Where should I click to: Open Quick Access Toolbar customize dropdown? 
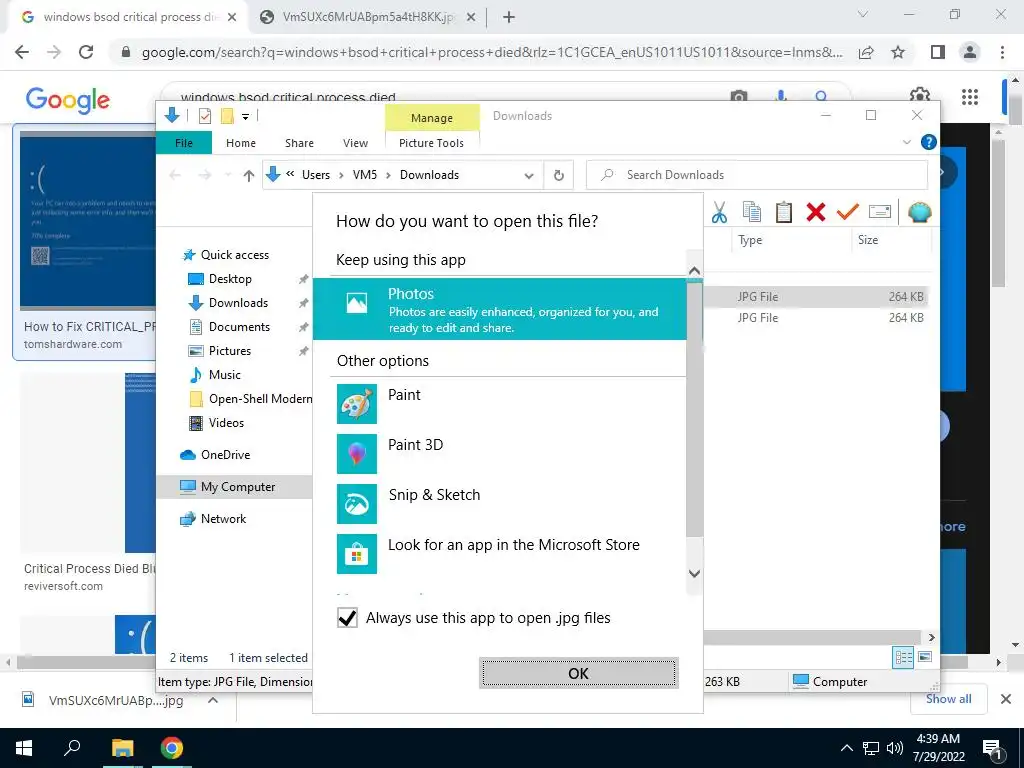pos(246,117)
